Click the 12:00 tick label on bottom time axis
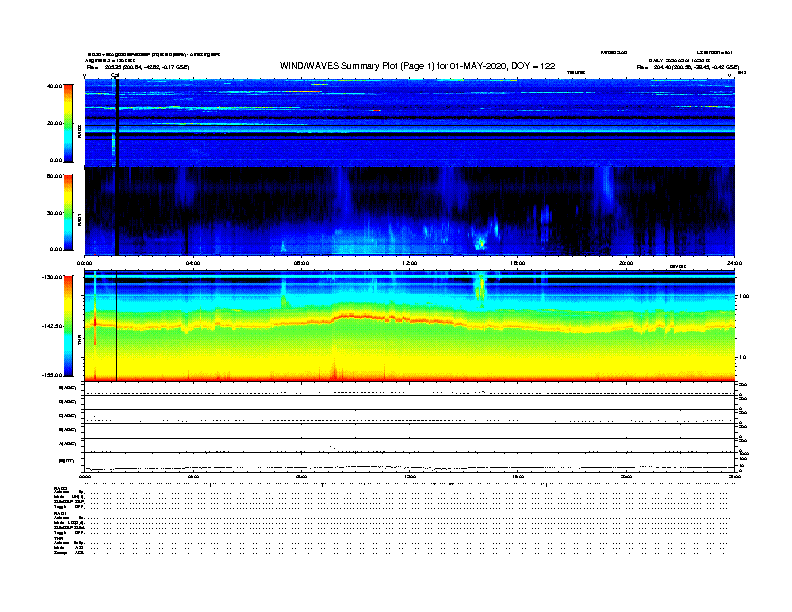This screenshot has height=612, width=792. 410,477
